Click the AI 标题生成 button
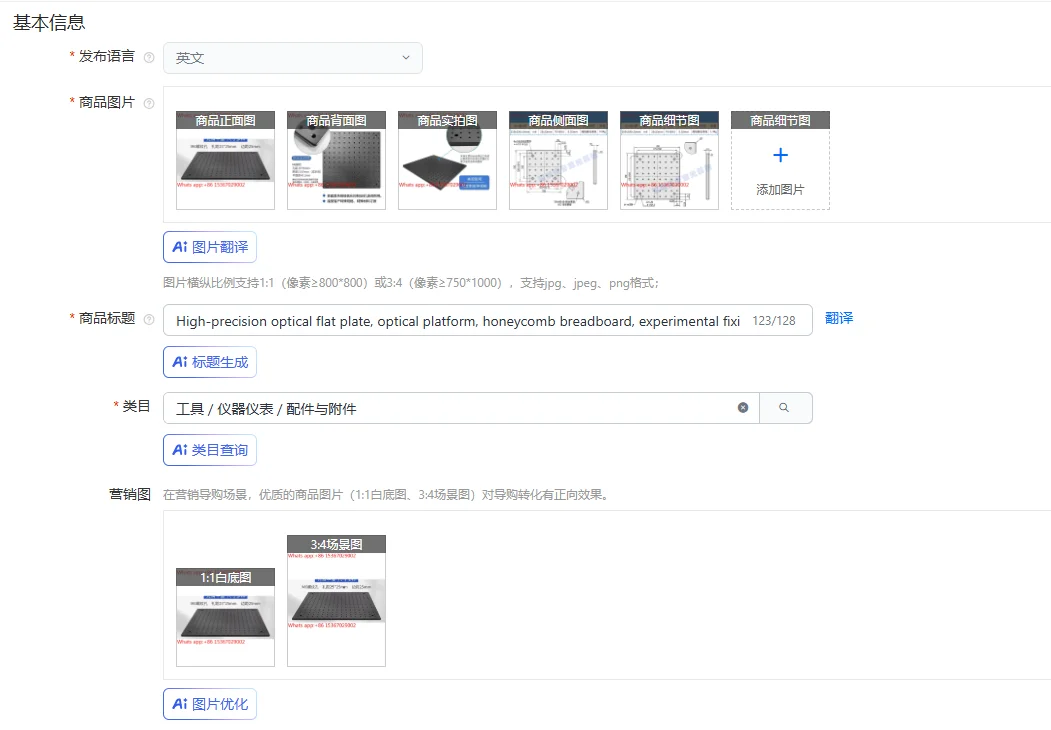The height and width of the screenshot is (730, 1051). pos(210,362)
